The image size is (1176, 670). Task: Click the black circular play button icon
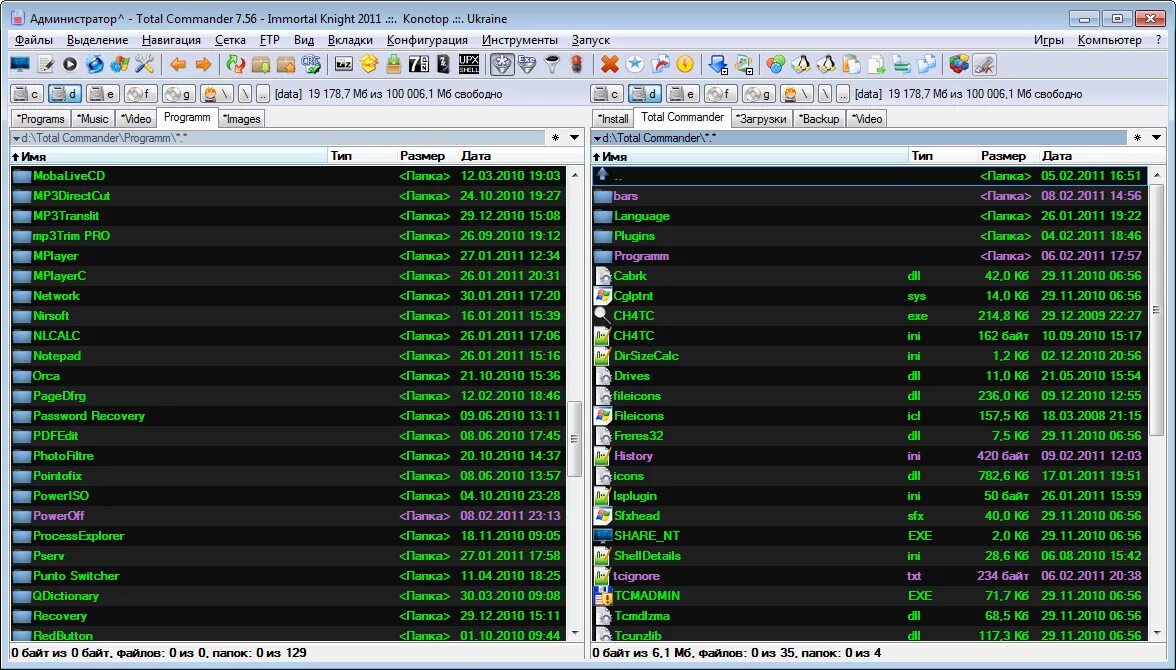[70, 65]
